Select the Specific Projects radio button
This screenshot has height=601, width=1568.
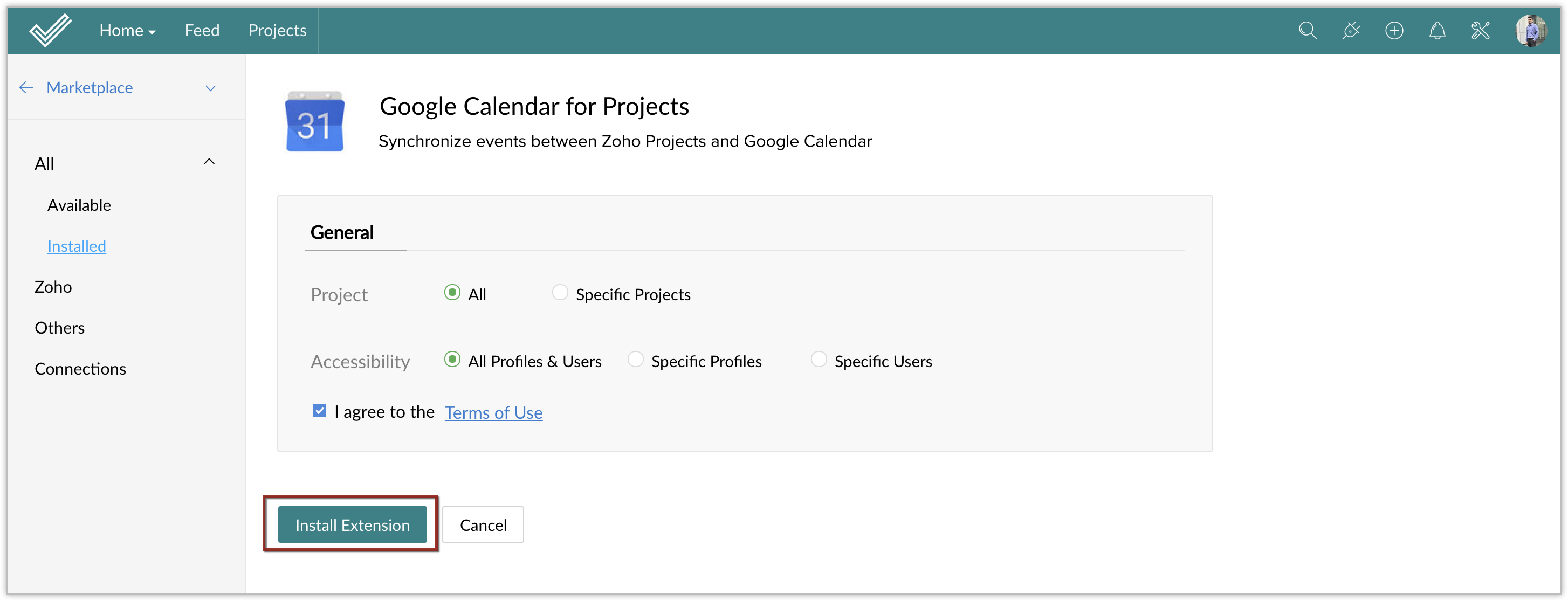560,293
